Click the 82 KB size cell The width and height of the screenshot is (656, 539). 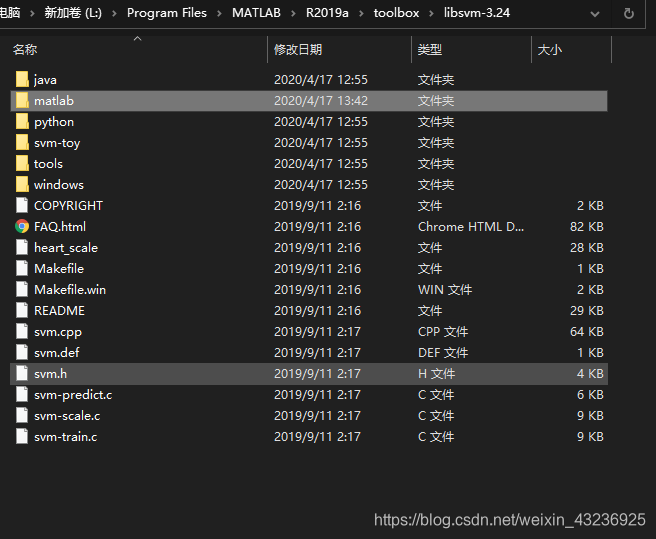[x=587, y=226]
